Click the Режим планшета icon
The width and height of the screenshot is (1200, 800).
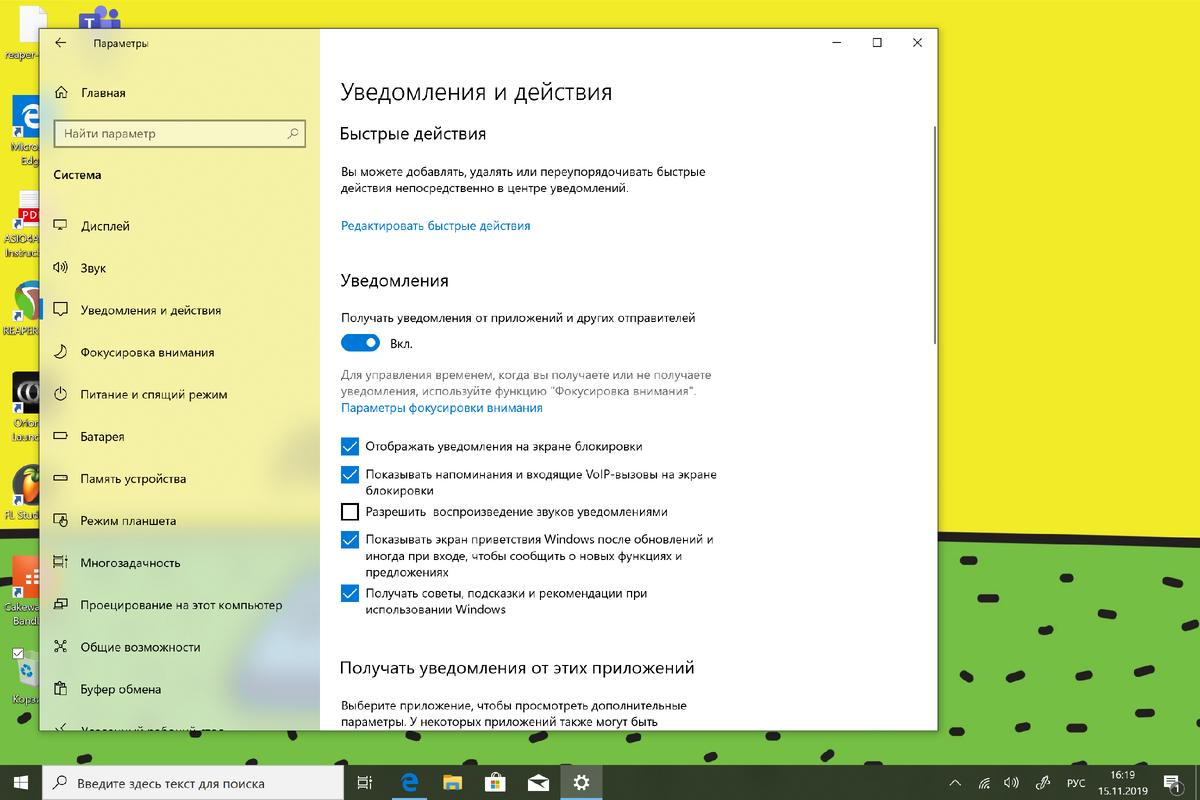60,521
